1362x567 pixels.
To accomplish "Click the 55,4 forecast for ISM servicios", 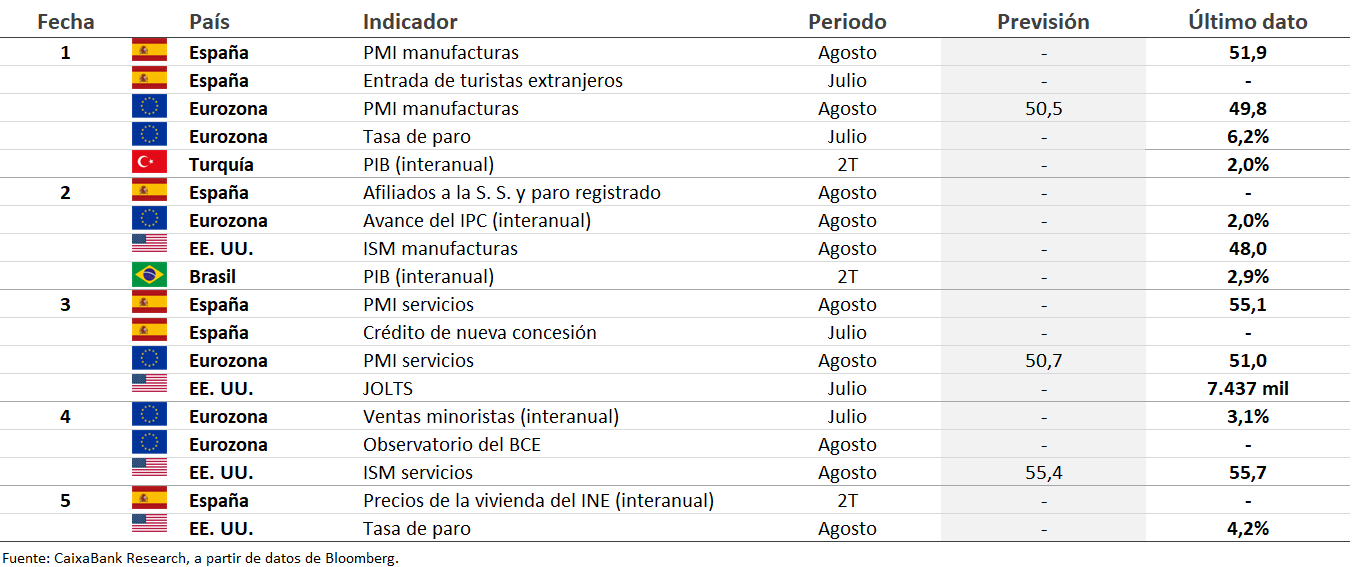I will [x=1043, y=472].
